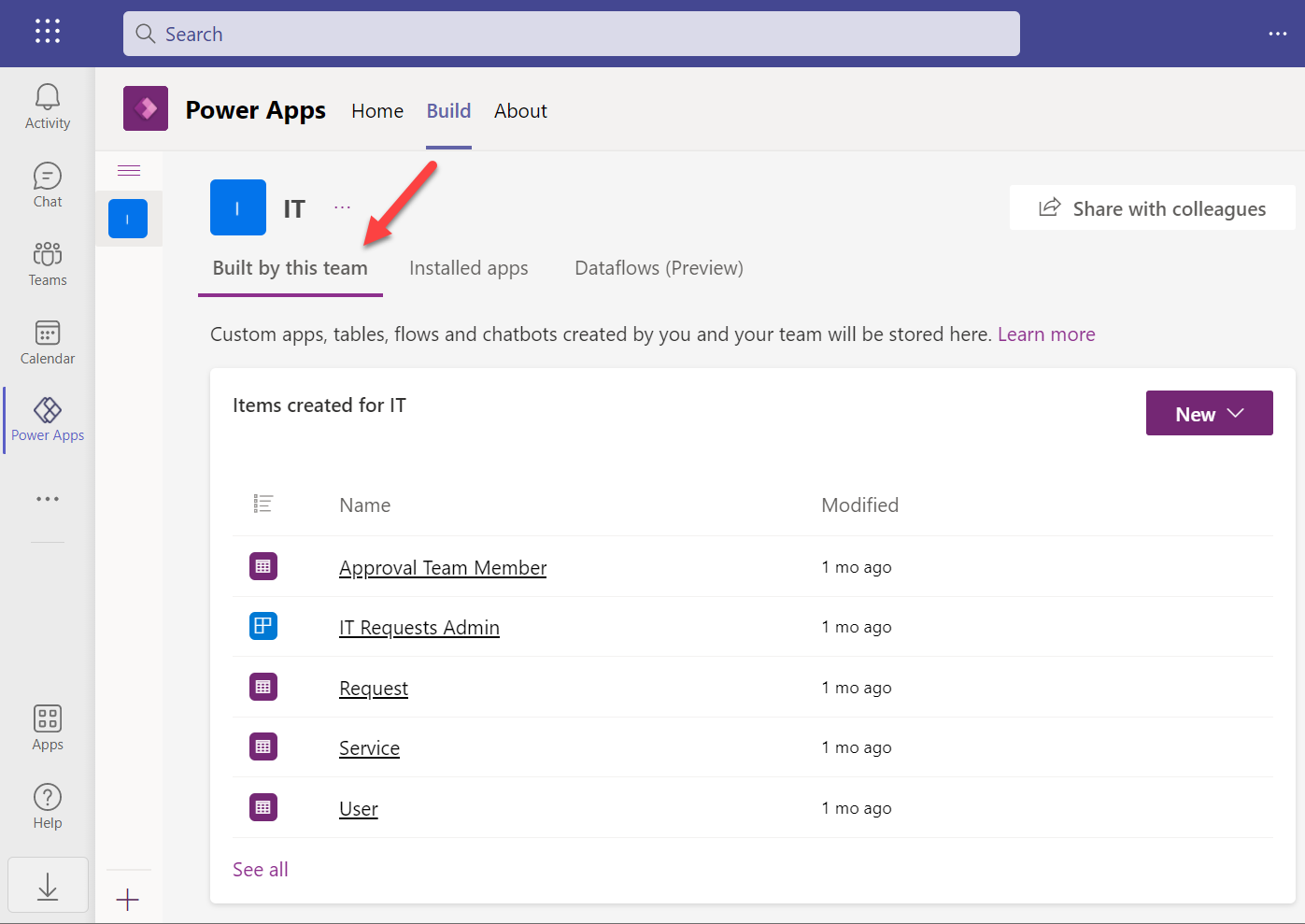This screenshot has height=924, width=1305.
Task: Click the download desktop app icon
Action: pyautogui.click(x=48, y=886)
